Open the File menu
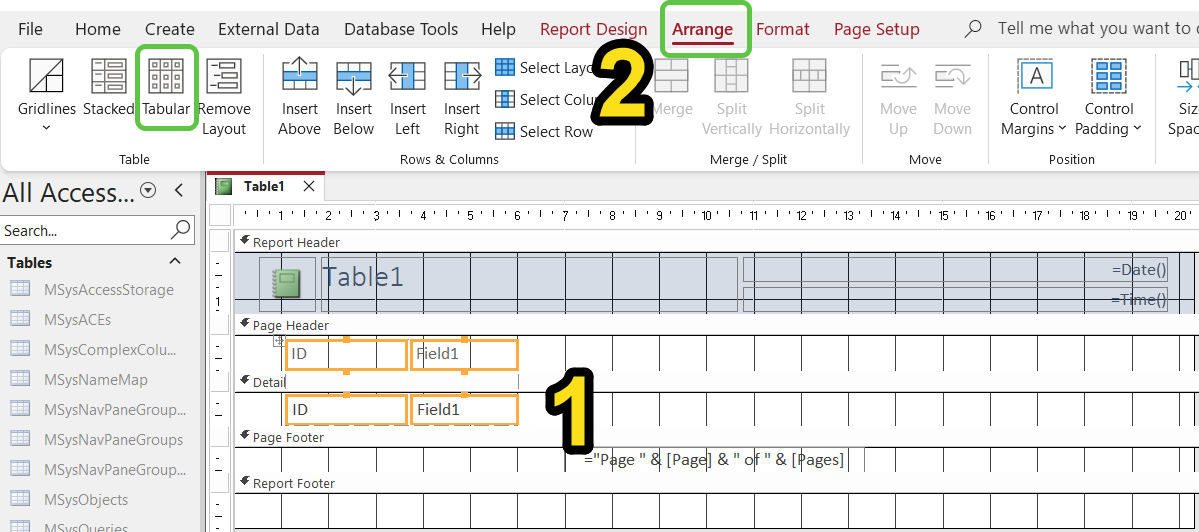1199x532 pixels. click(x=31, y=29)
